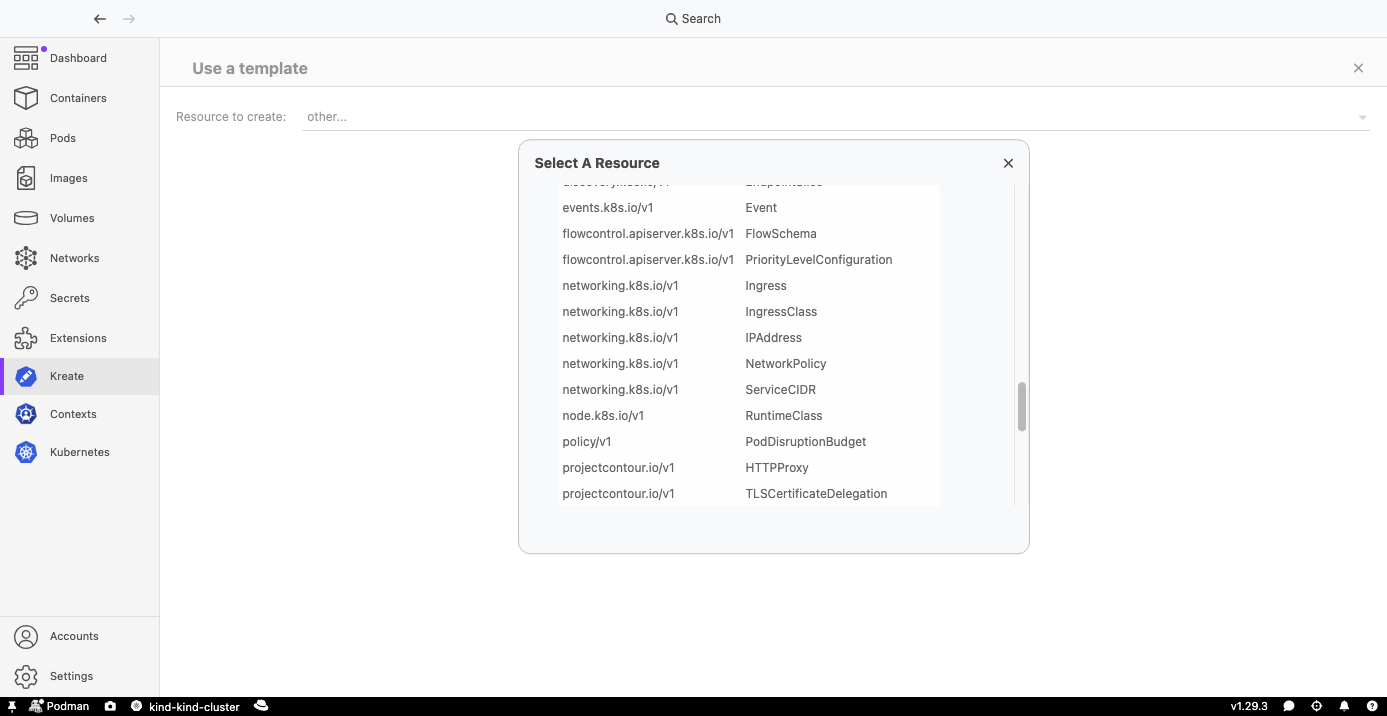The image size is (1387, 716).
Task: Open the Images menu label
Action: 69,178
